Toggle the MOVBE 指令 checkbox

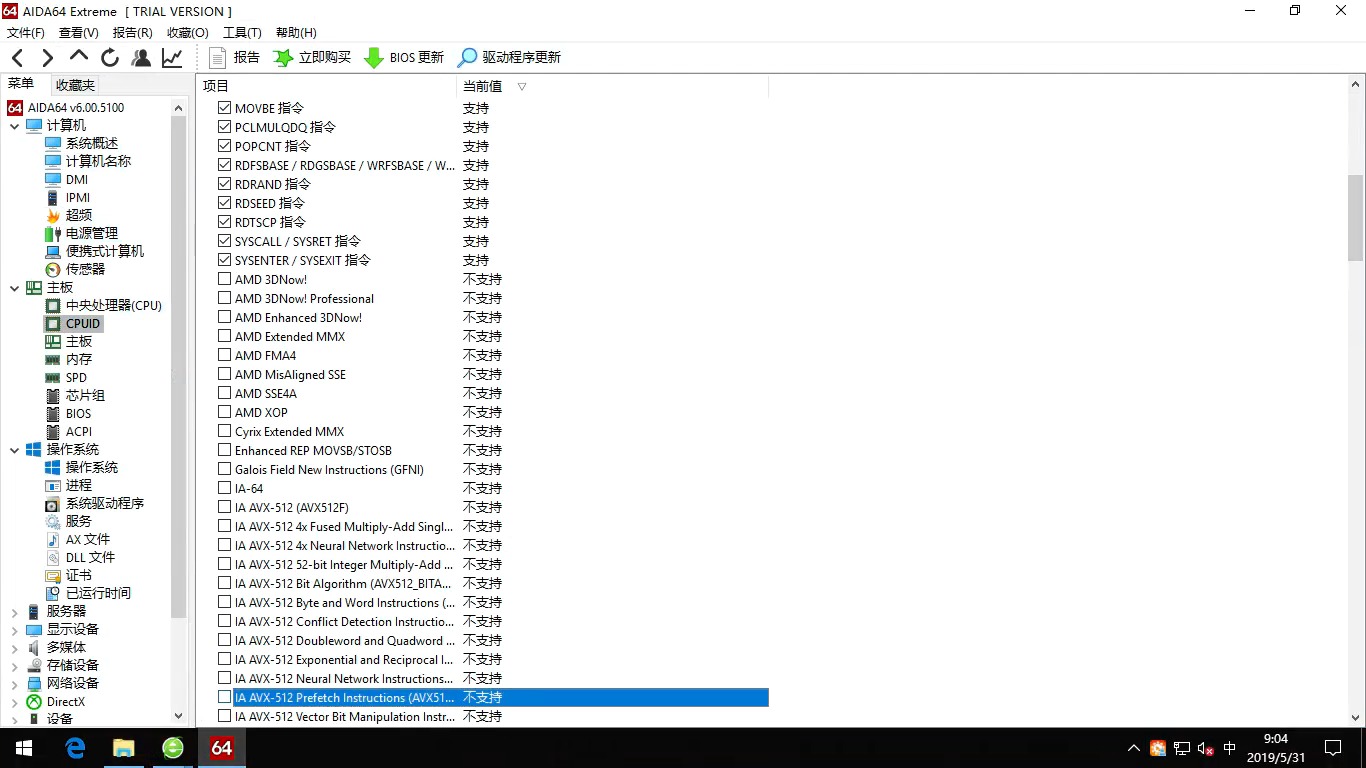click(x=224, y=108)
